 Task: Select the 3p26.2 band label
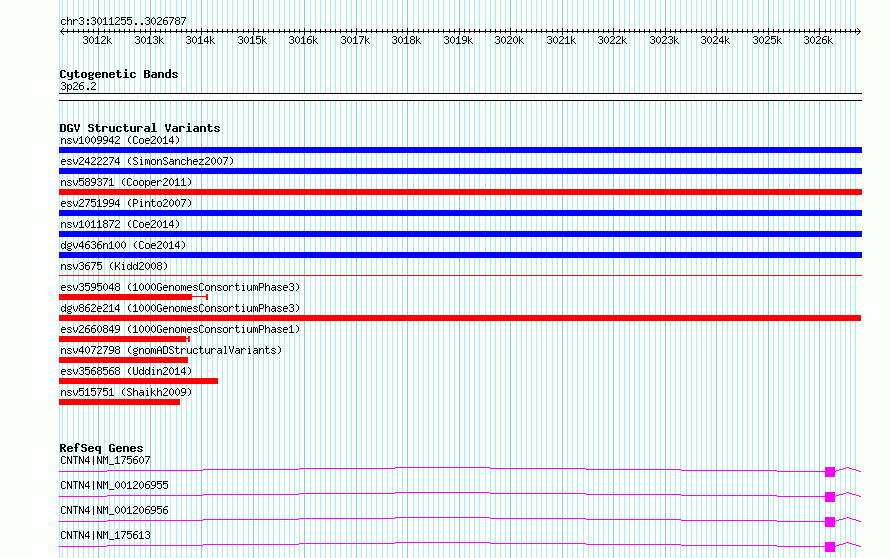tap(78, 86)
